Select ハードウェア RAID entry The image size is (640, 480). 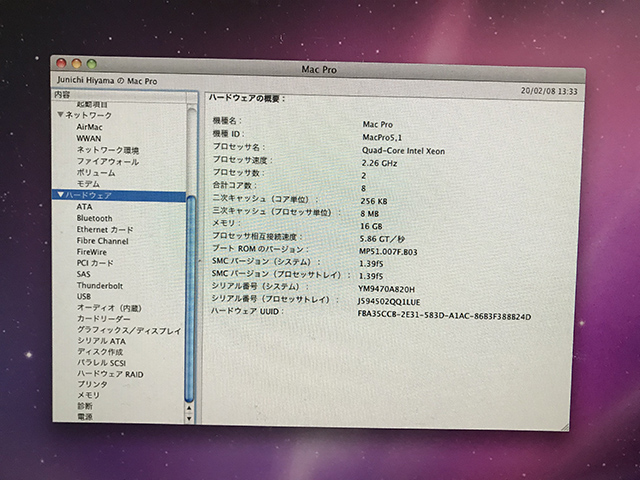[110, 373]
